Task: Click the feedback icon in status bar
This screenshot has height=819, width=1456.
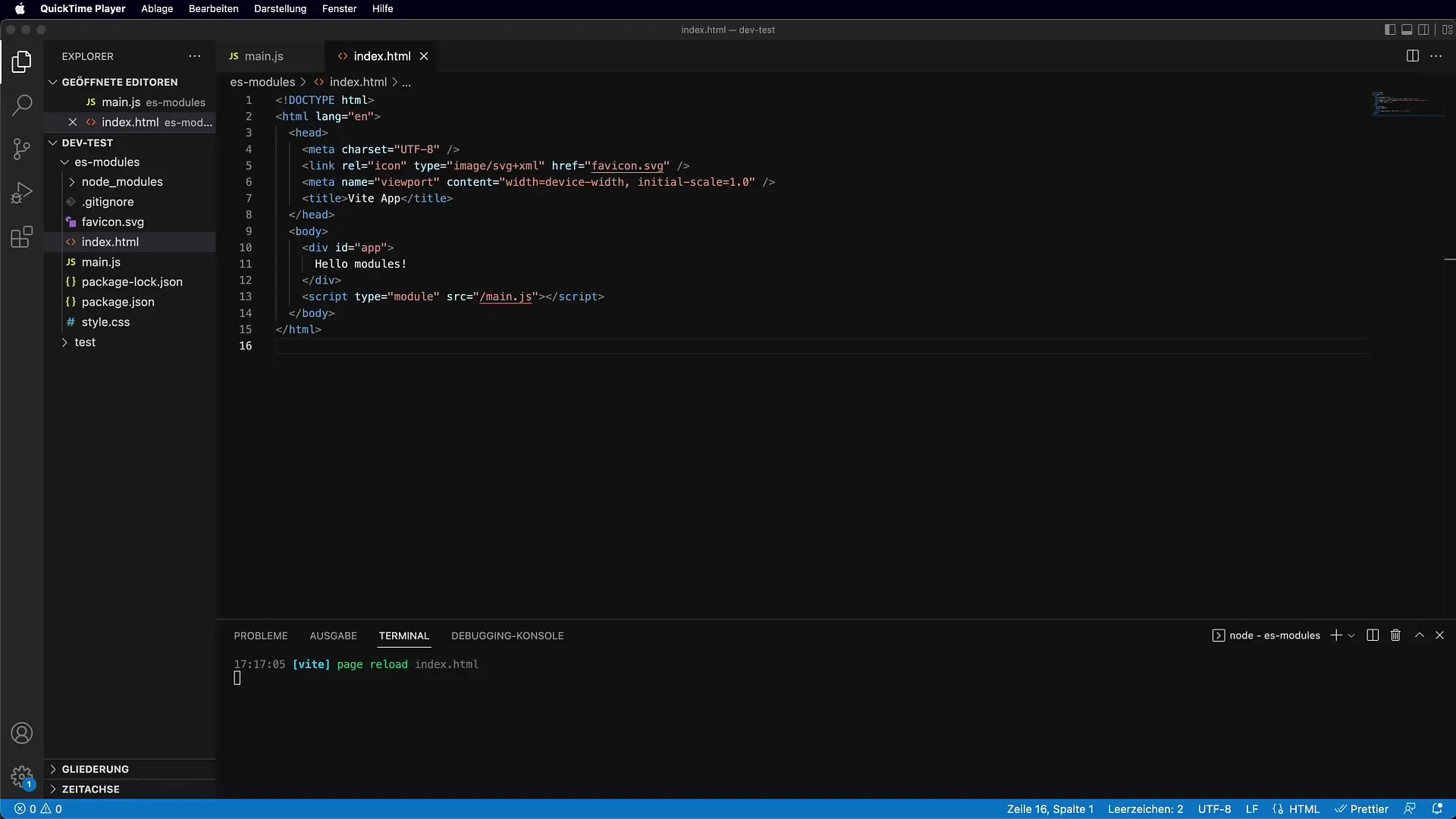Action: (x=1410, y=809)
